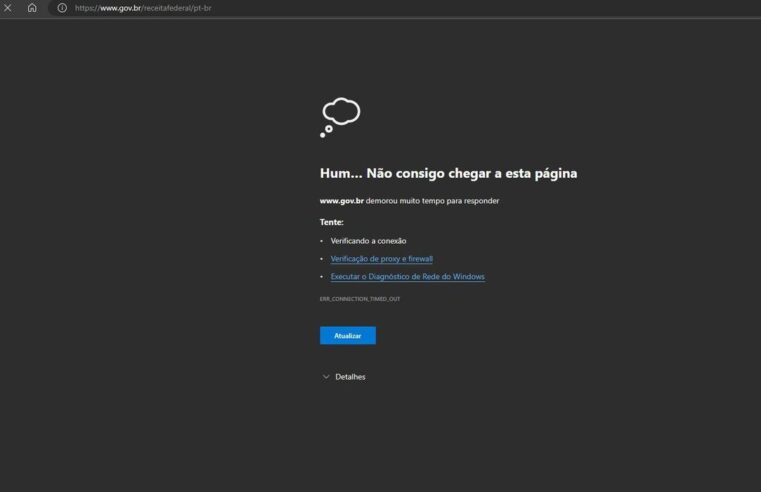Expand the Detalhes chevron arrow
This screenshot has height=492, width=761.
[326, 377]
